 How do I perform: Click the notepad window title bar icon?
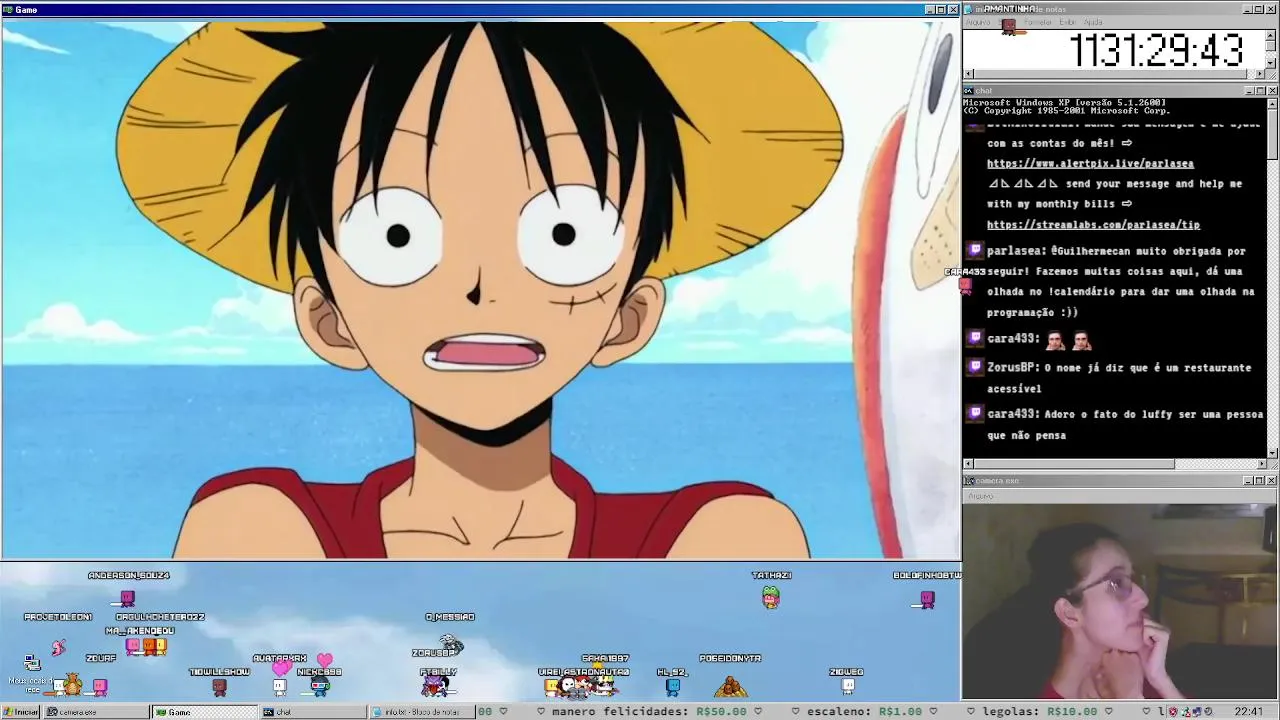[969, 9]
